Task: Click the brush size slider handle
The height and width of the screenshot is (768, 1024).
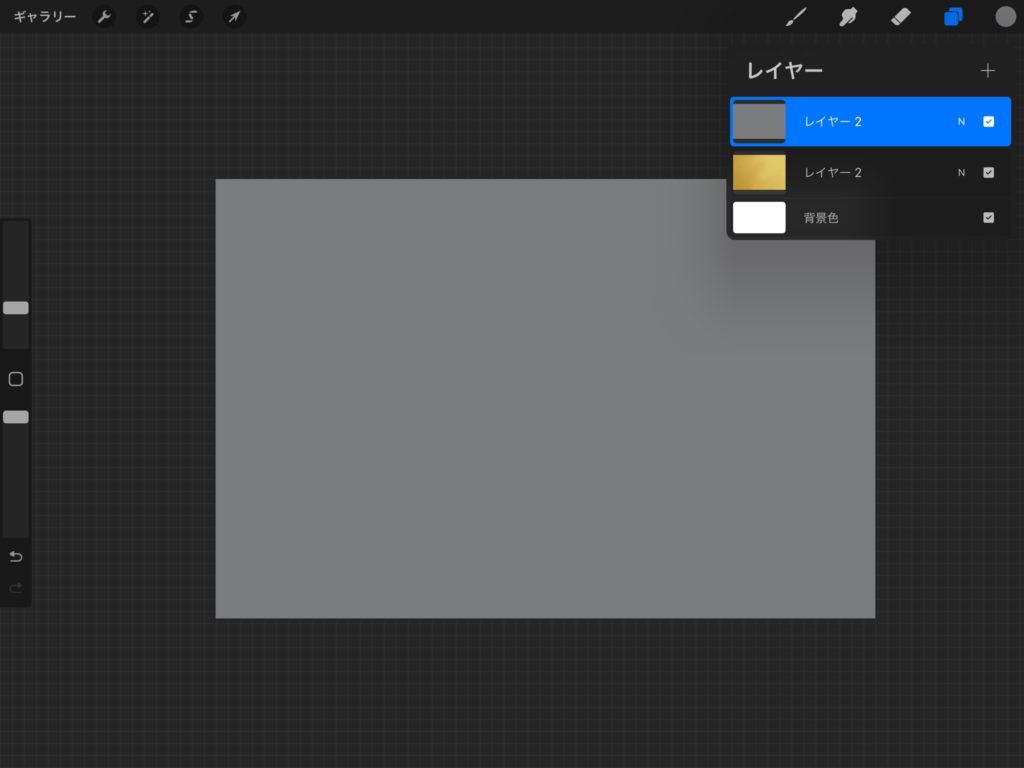Action: click(x=16, y=308)
